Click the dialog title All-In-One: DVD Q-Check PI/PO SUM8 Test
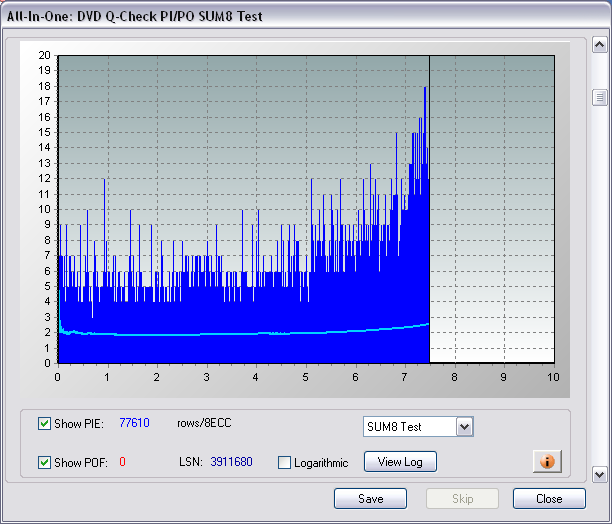 (x=135, y=16)
